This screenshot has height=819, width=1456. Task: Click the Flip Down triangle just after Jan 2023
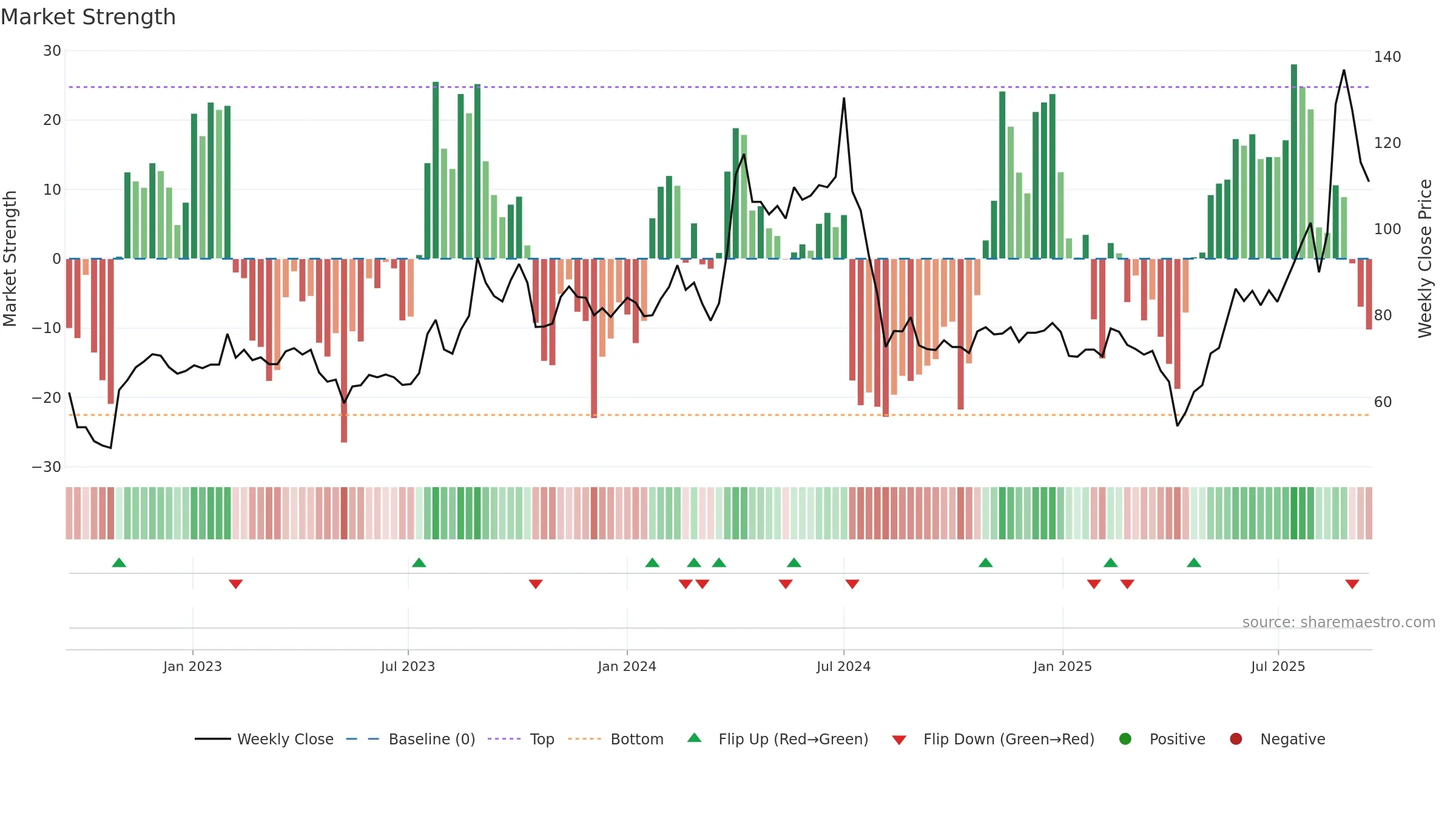tap(236, 584)
